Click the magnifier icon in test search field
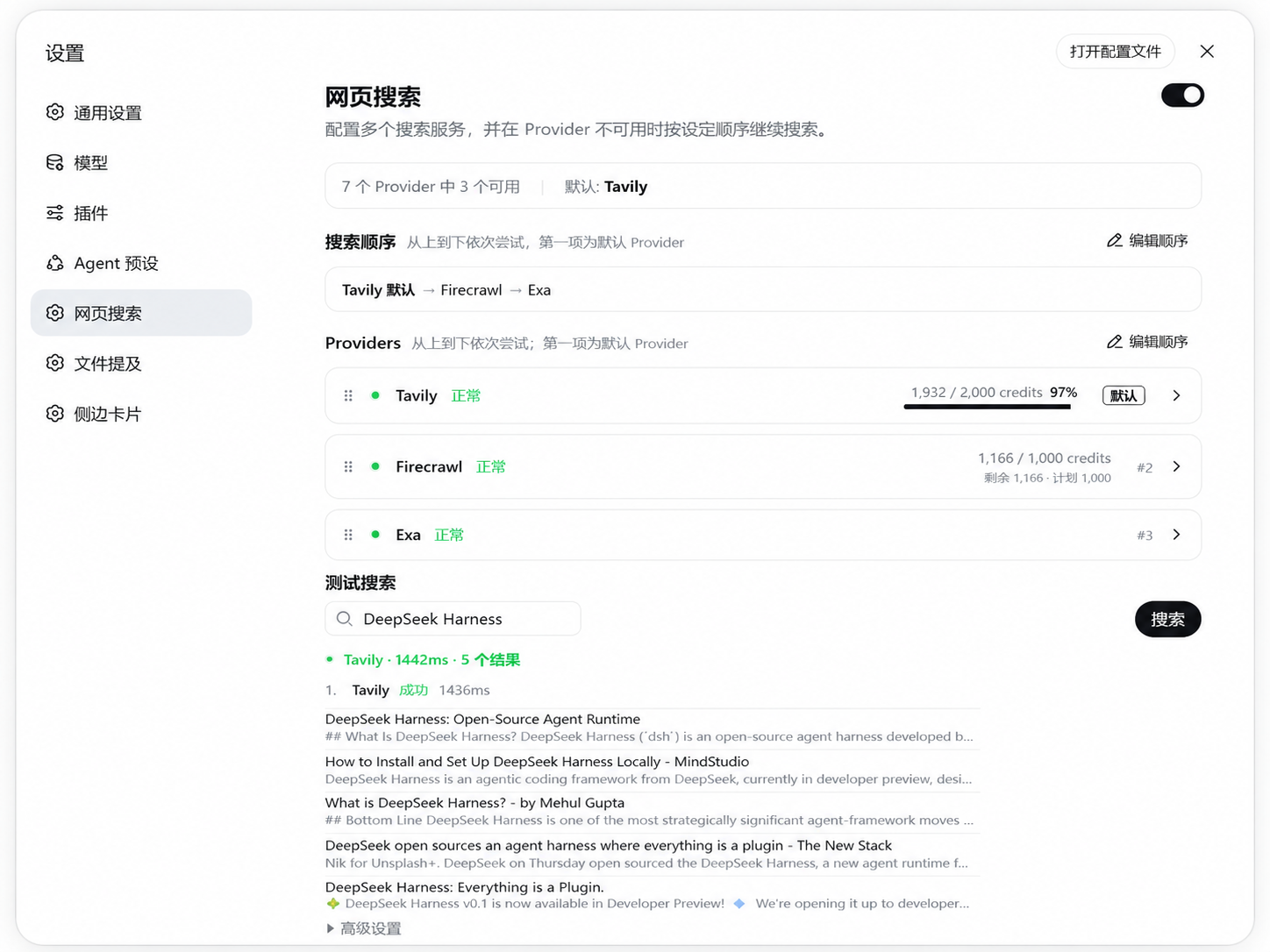The height and width of the screenshot is (952, 1270). click(345, 619)
